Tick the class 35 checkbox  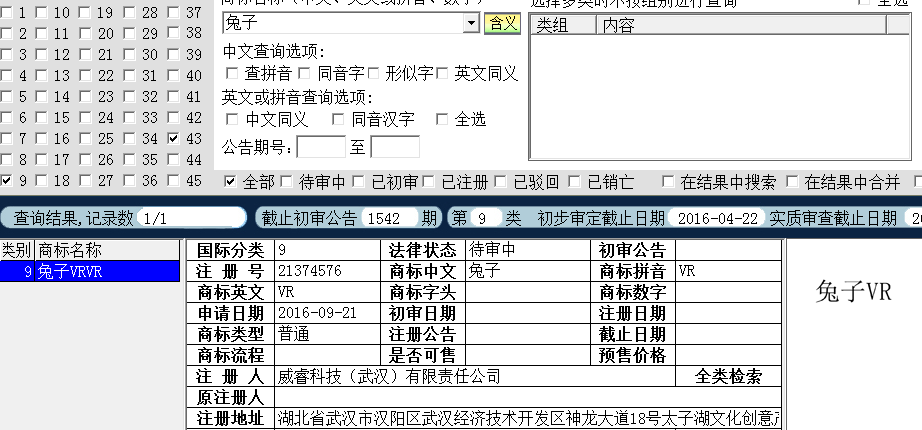click(x=129, y=160)
